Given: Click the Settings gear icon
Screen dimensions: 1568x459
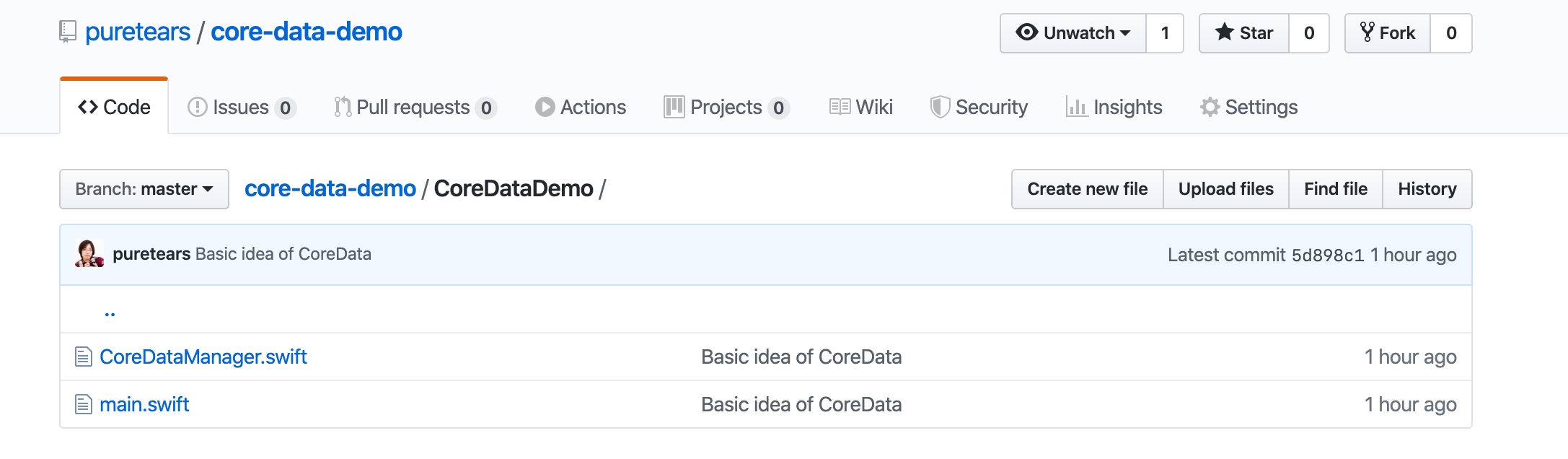Looking at the screenshot, I should click(1210, 107).
